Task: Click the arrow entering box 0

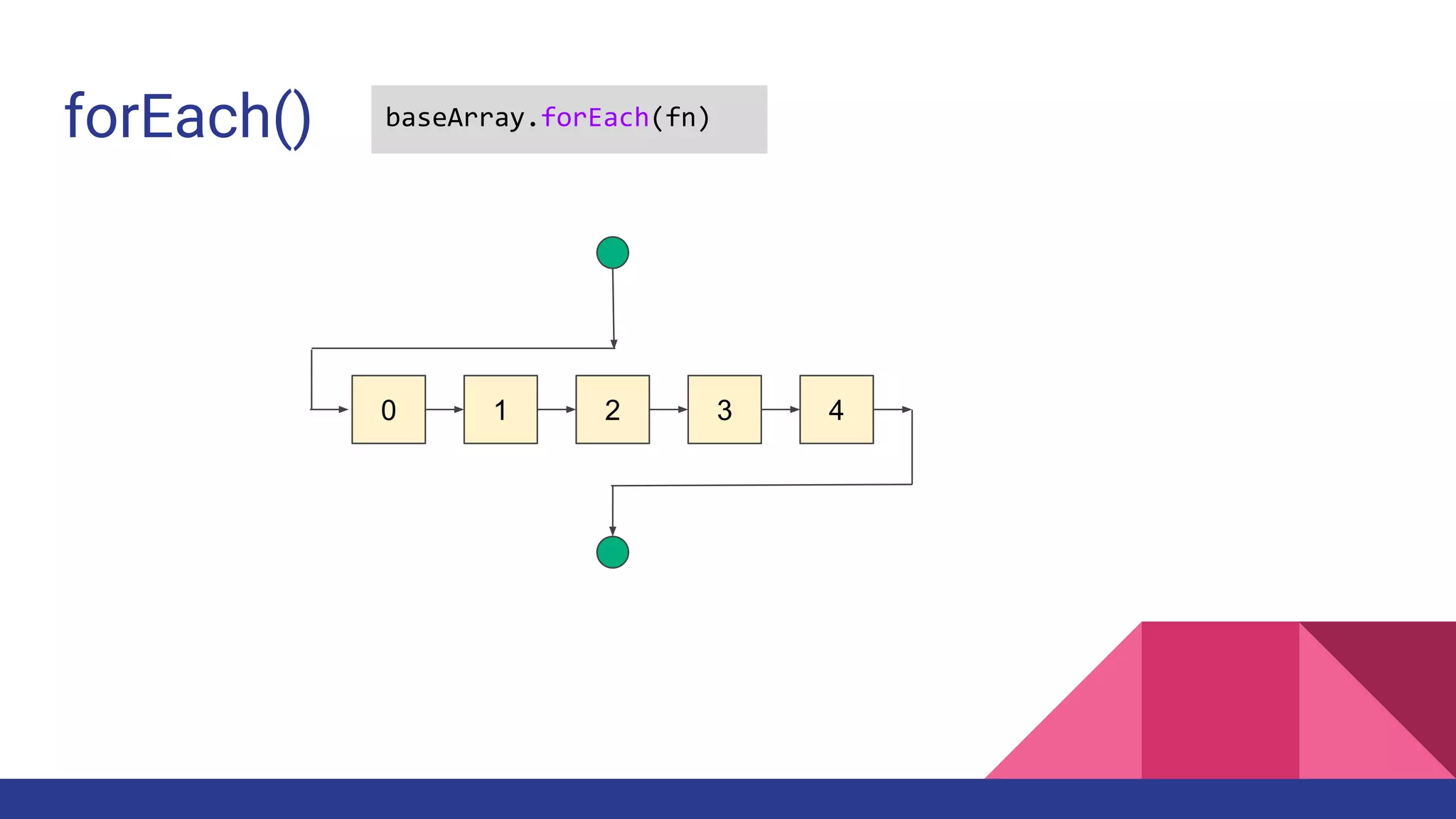Action: [x=331, y=409]
